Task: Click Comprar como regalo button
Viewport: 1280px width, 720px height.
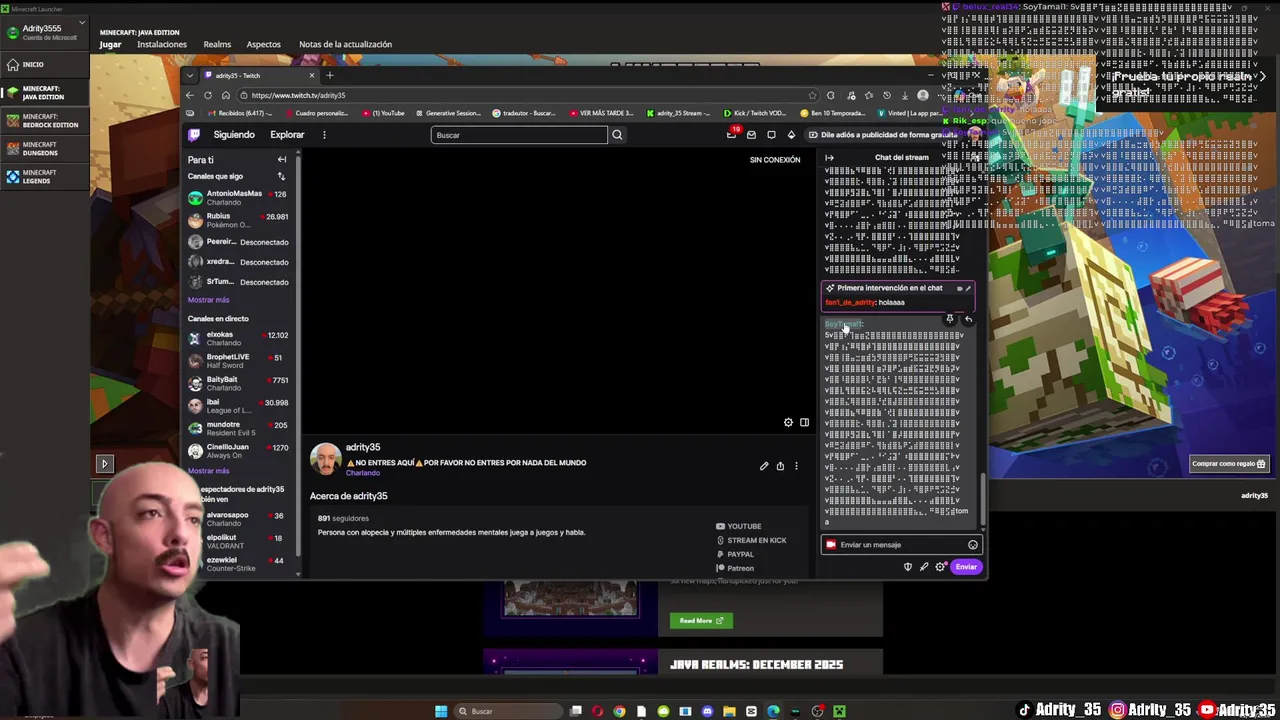Action: pos(1229,463)
